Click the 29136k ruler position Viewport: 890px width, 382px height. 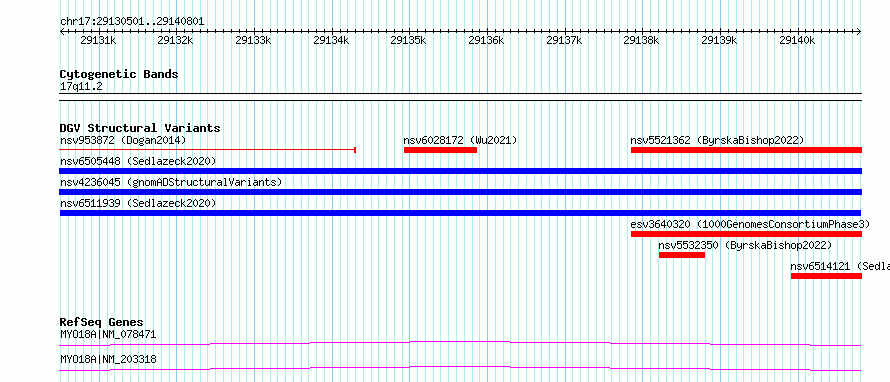coord(486,40)
